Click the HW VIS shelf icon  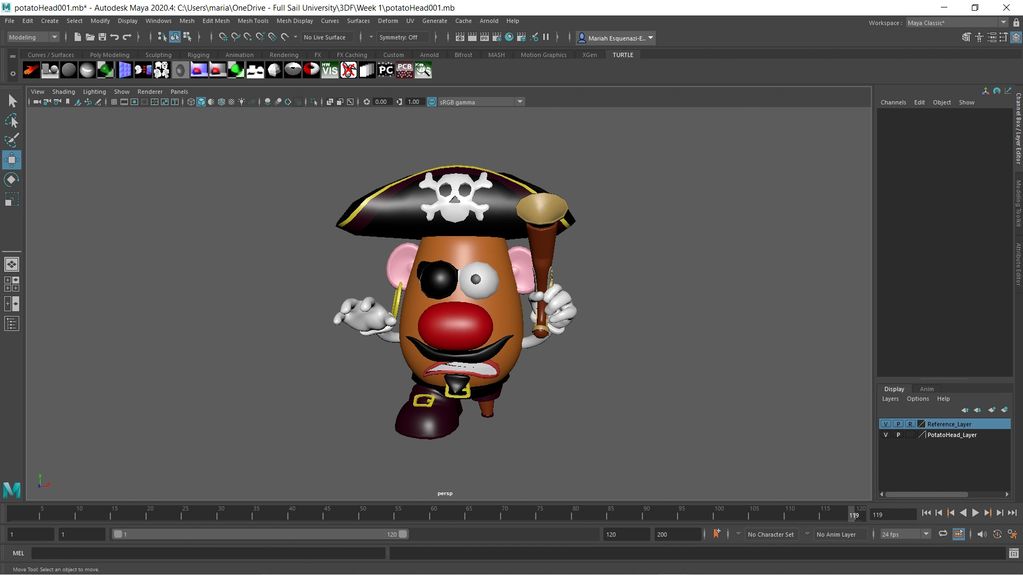click(329, 70)
